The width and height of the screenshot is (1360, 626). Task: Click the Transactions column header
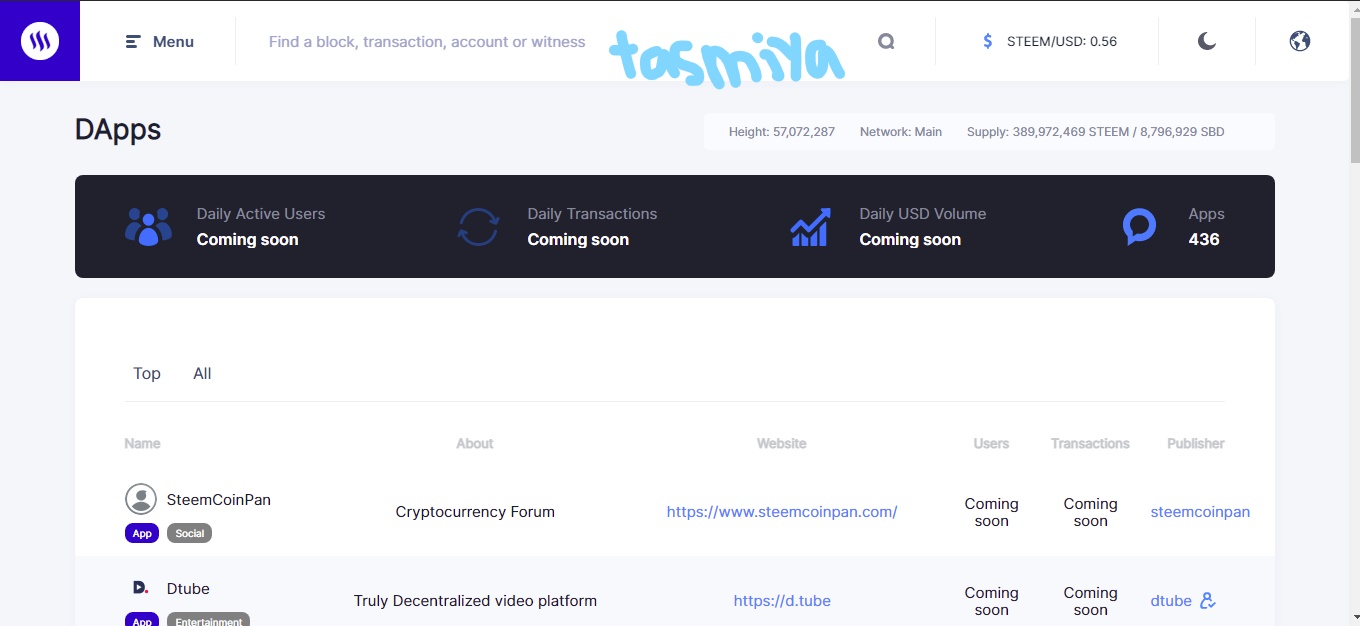point(1090,443)
